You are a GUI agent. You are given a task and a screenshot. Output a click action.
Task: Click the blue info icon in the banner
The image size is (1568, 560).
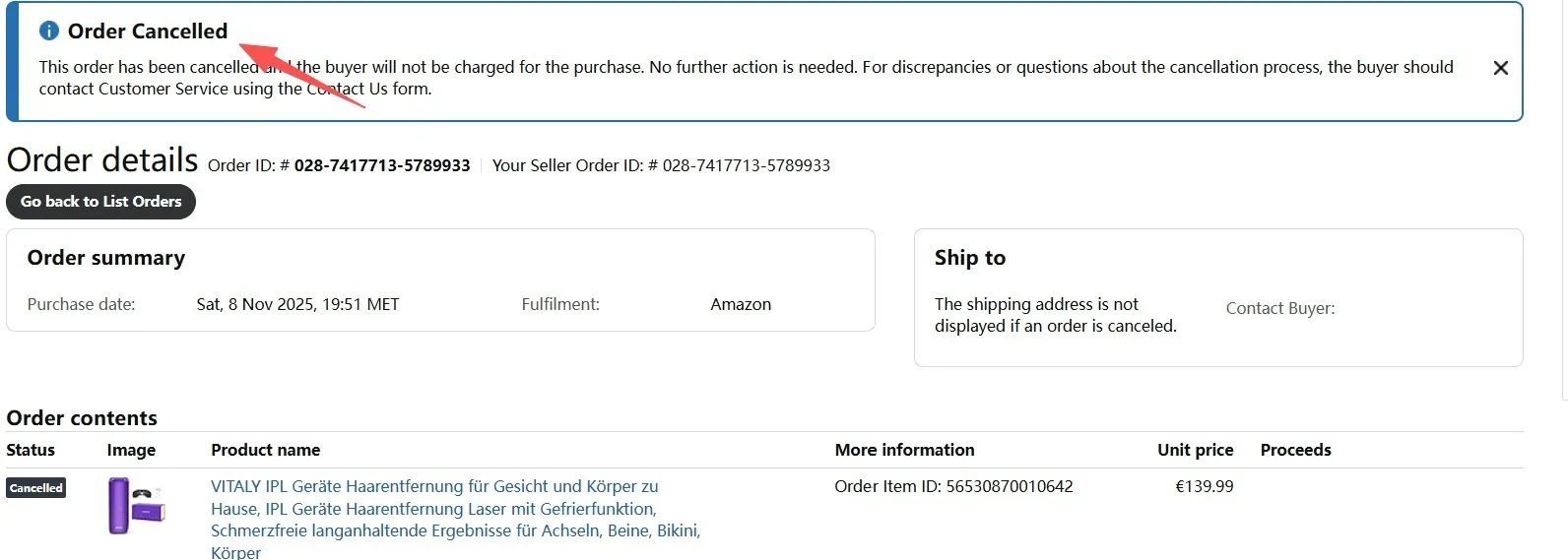click(49, 31)
